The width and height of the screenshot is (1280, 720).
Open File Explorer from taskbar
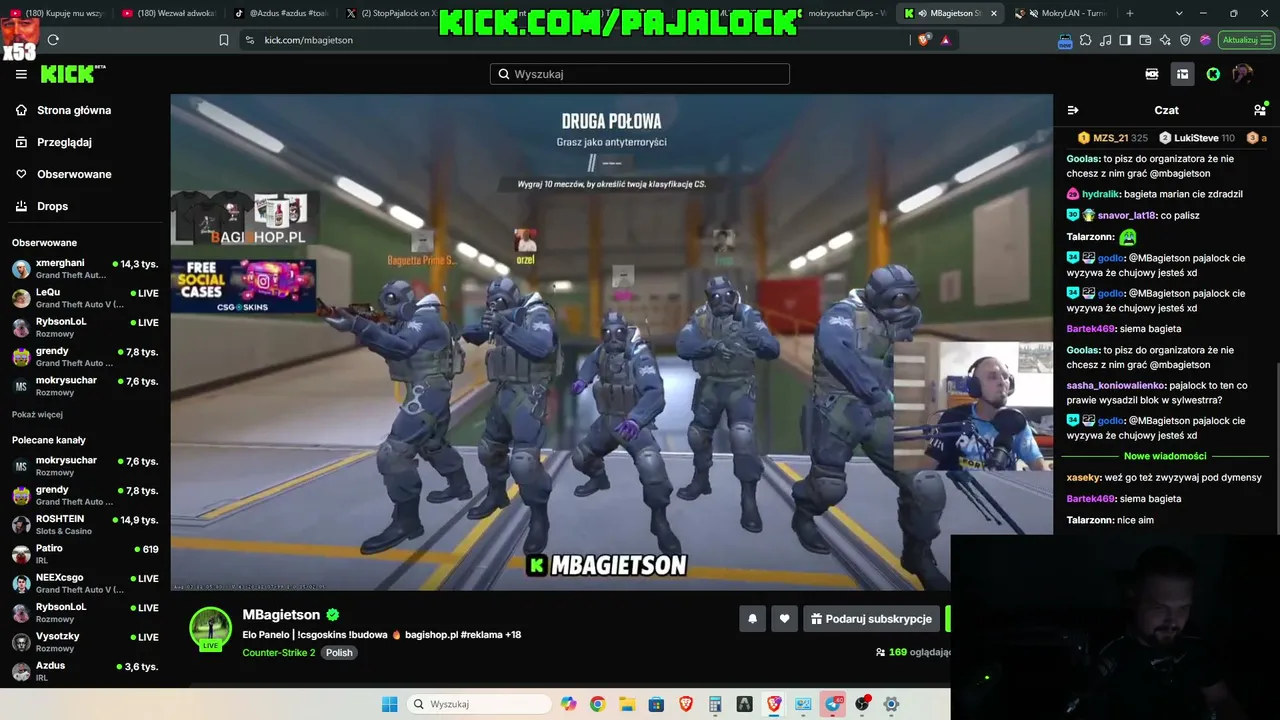pyautogui.click(x=627, y=704)
